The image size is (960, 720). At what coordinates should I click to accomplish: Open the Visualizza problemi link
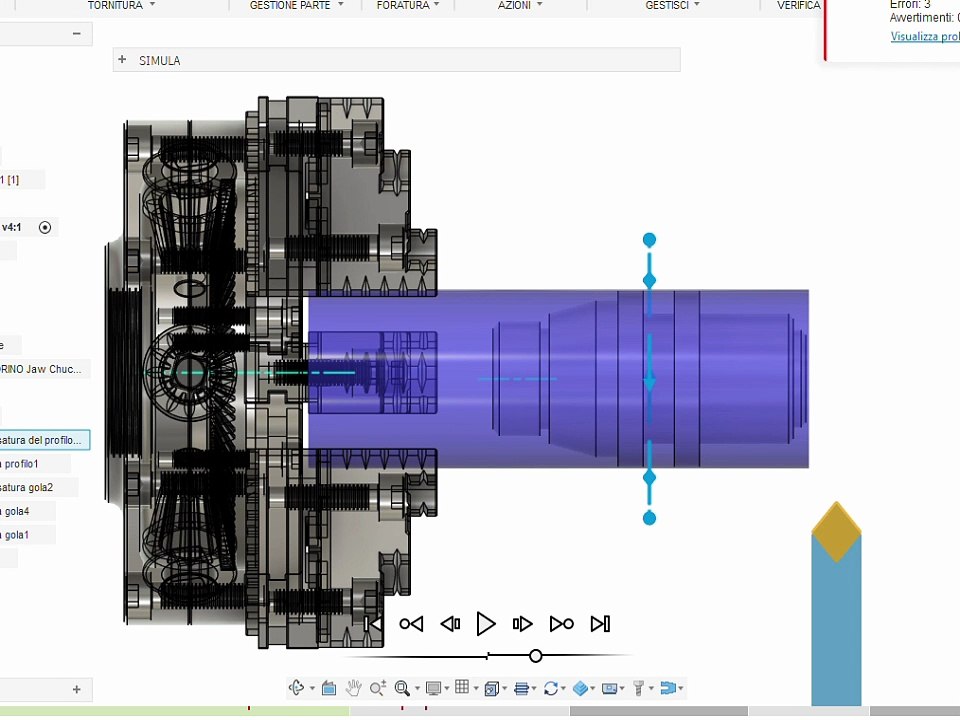(x=925, y=36)
